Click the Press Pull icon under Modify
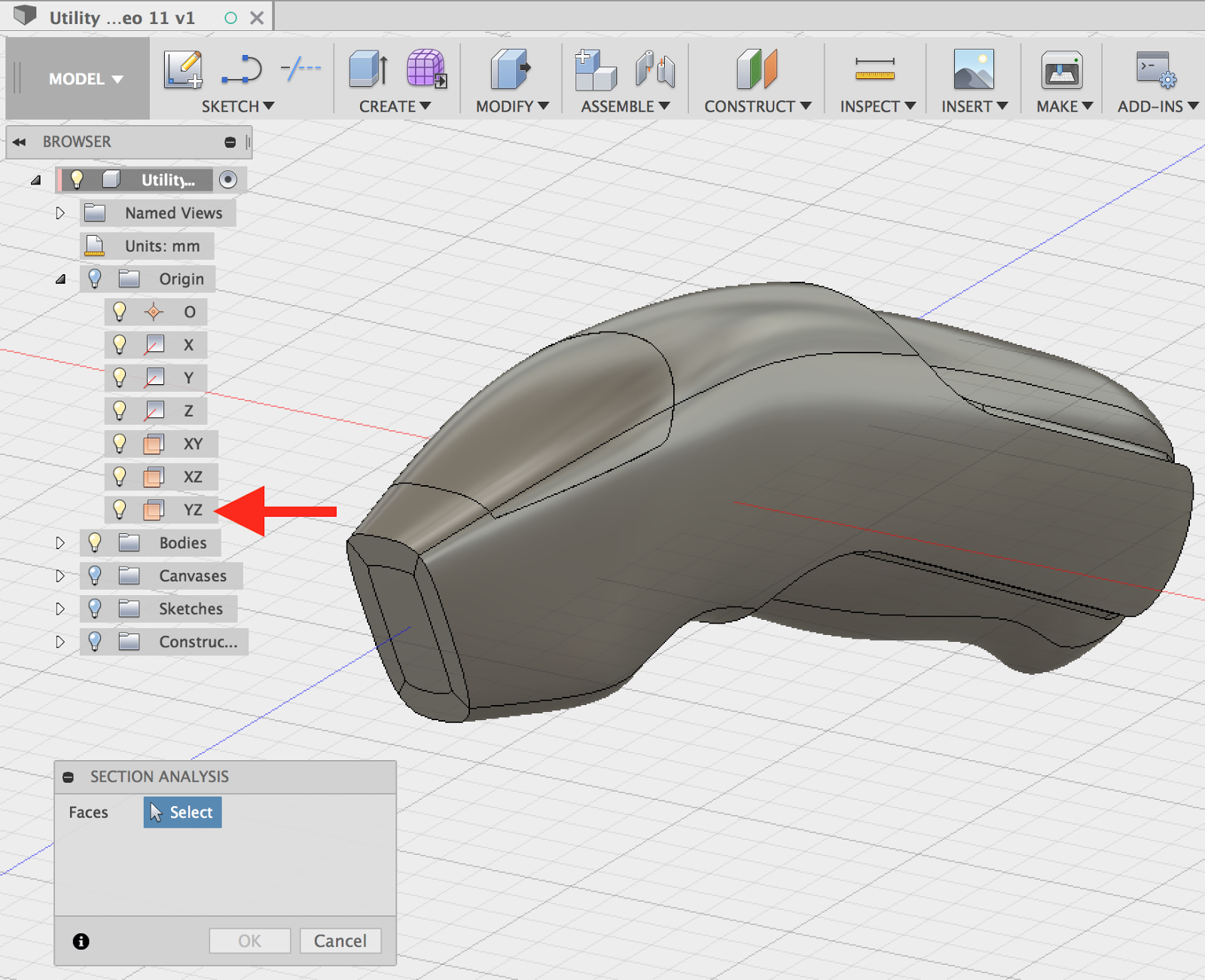 click(x=511, y=69)
